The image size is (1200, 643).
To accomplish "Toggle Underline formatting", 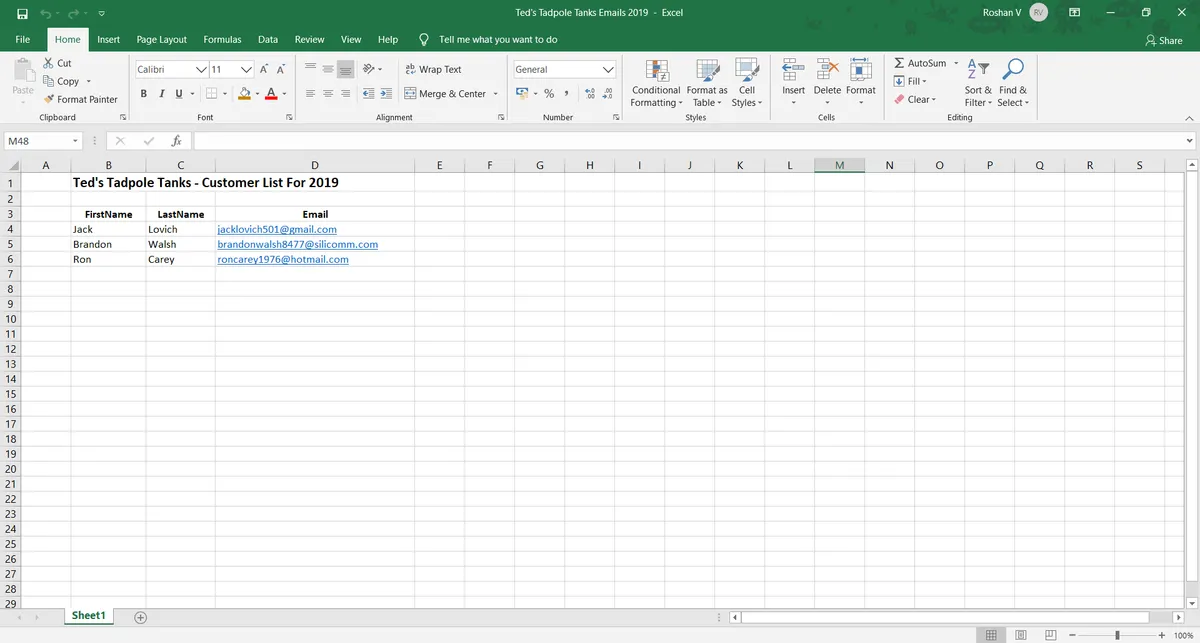I will (x=179, y=93).
